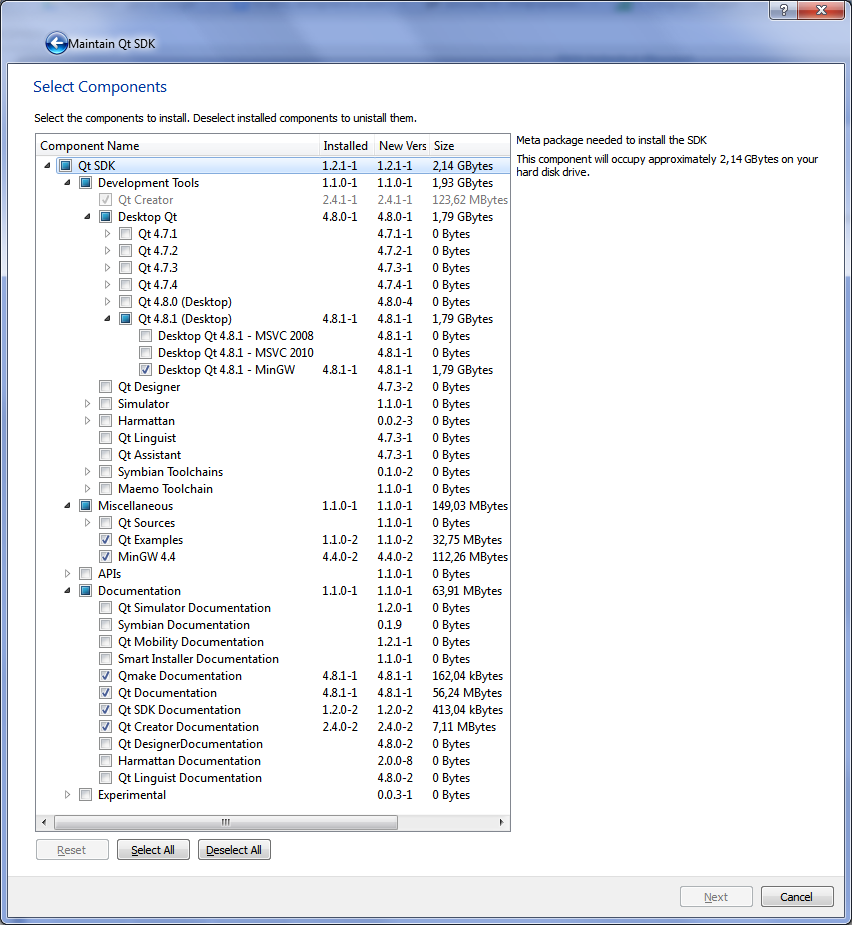Collapse the Documentation section
852x925 pixels.
coord(68,591)
